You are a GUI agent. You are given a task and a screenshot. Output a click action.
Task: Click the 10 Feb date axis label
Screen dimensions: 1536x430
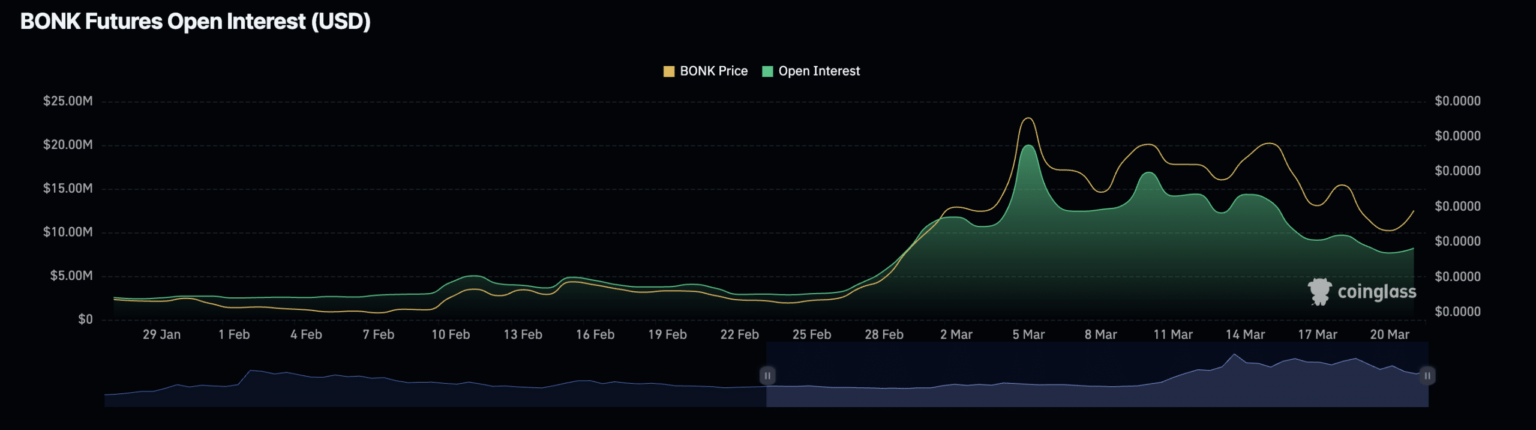(450, 335)
